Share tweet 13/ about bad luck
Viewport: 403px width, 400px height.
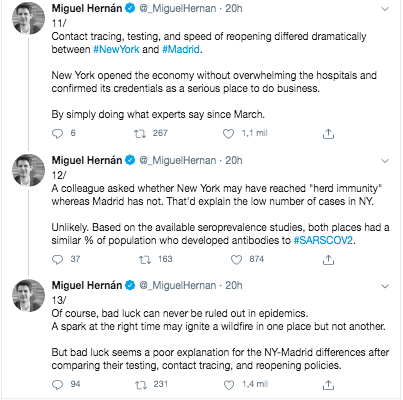(328, 385)
